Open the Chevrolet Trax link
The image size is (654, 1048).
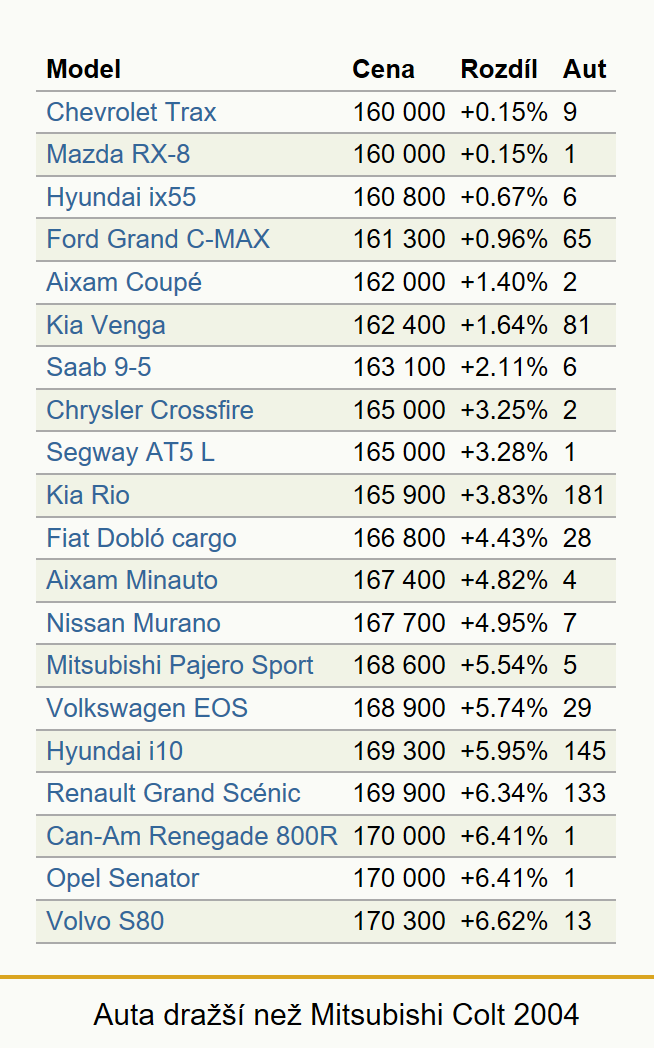tap(132, 112)
